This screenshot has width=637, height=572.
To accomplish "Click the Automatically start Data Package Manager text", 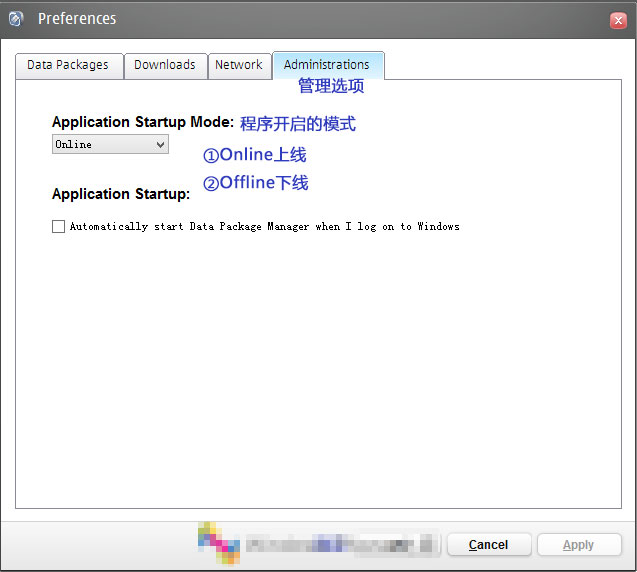I will click(x=264, y=226).
